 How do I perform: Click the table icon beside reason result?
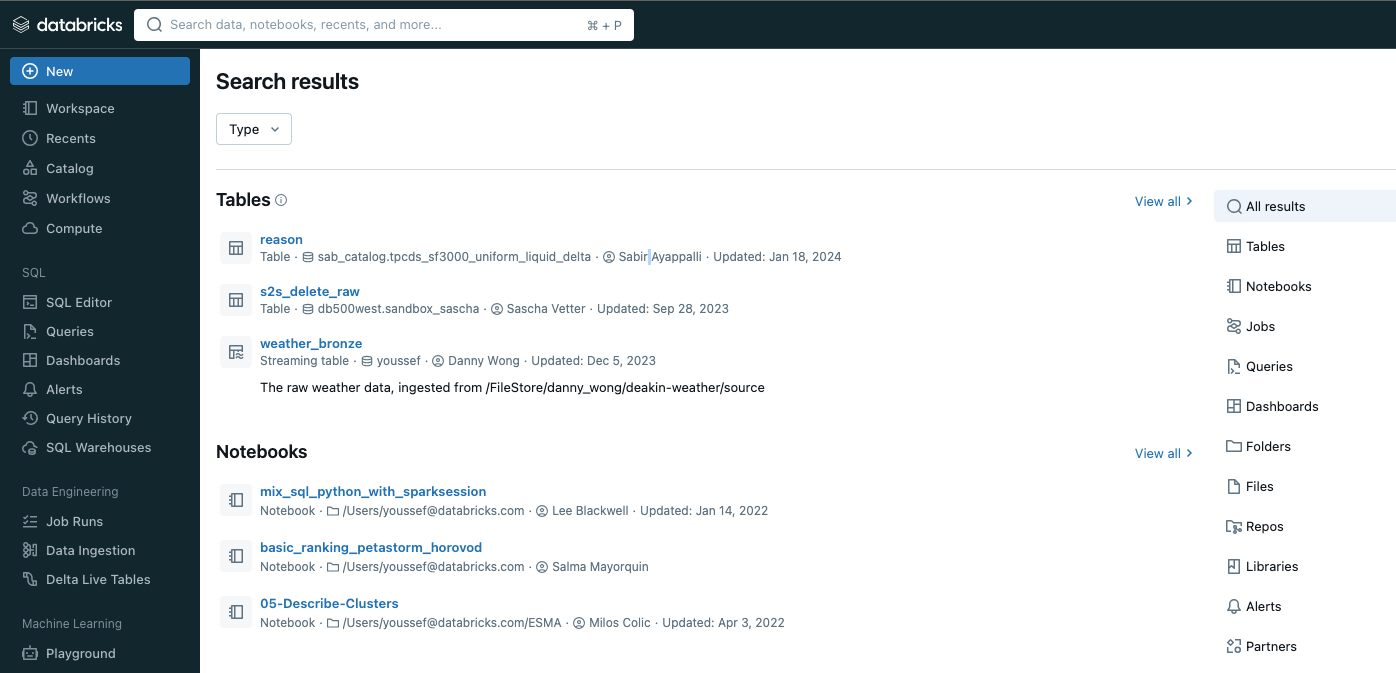click(x=236, y=248)
